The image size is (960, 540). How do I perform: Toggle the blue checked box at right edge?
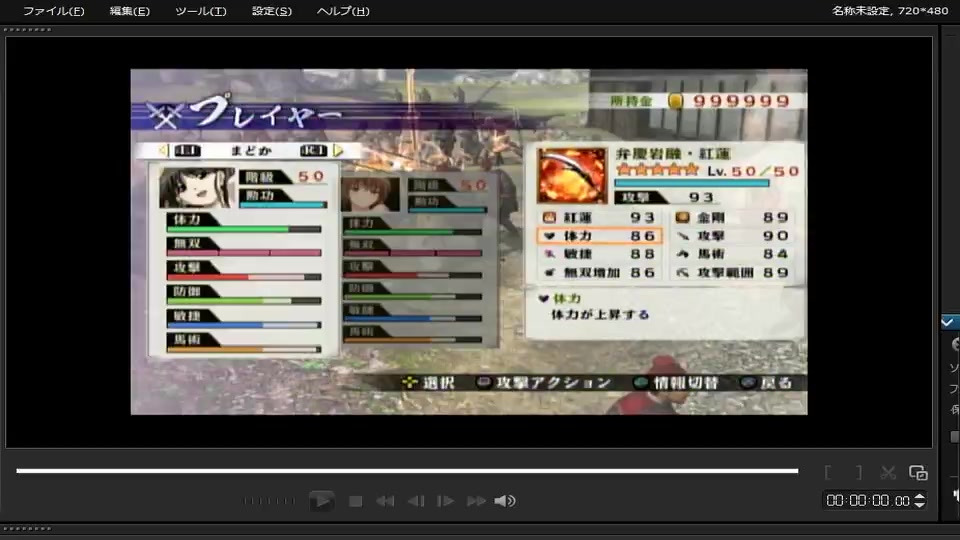coord(948,322)
